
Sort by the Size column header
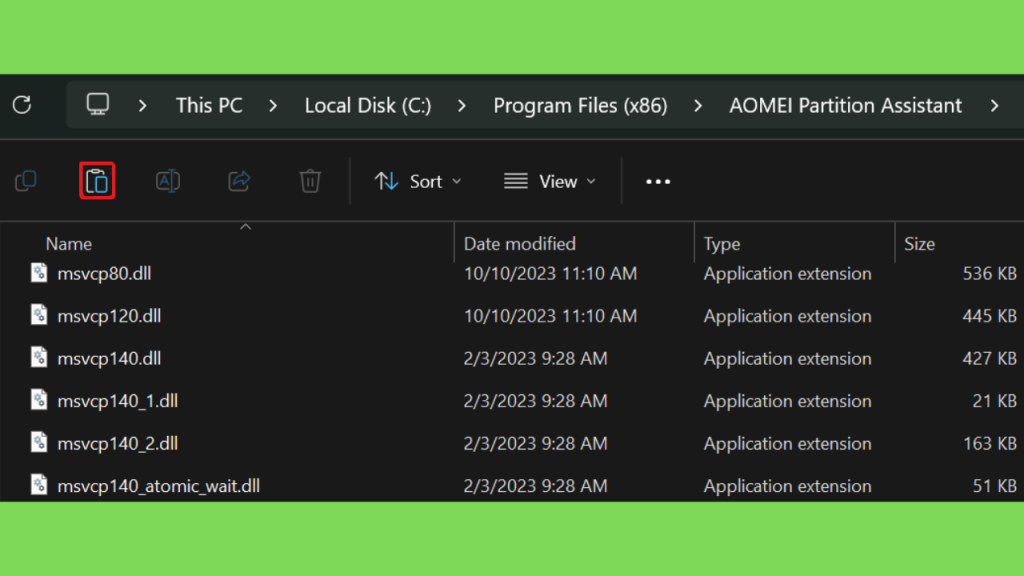(x=920, y=244)
